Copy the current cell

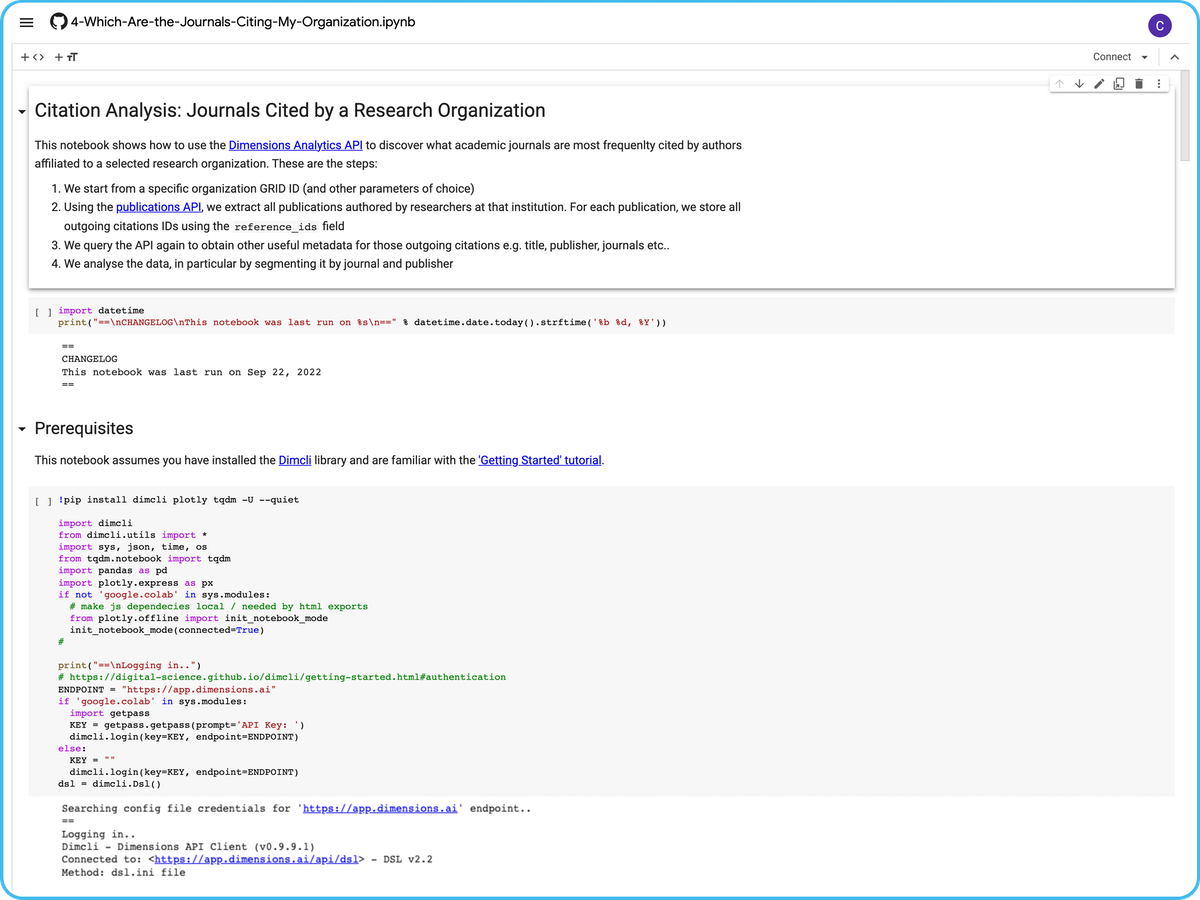[x=1119, y=83]
